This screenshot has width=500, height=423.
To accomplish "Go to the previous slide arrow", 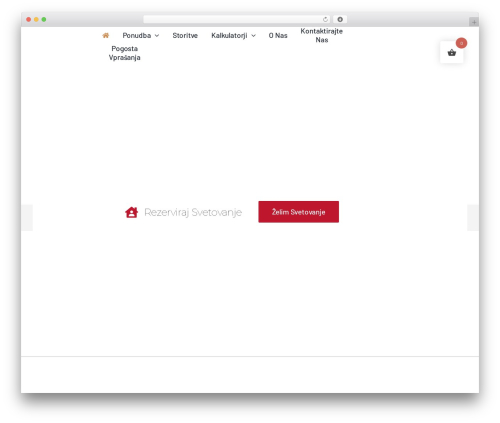I will (x=27, y=218).
